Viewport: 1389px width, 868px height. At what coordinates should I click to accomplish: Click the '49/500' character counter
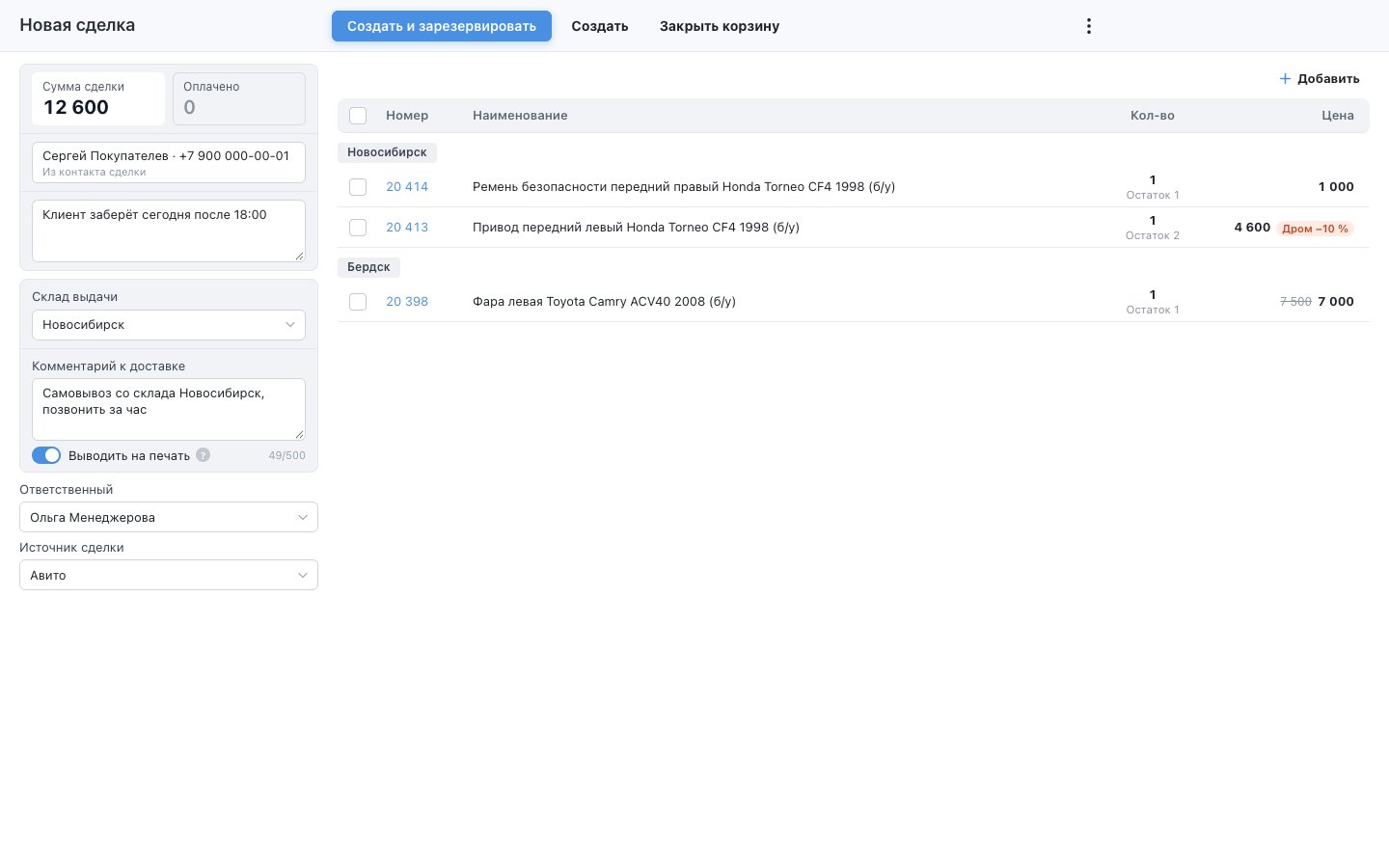286,455
